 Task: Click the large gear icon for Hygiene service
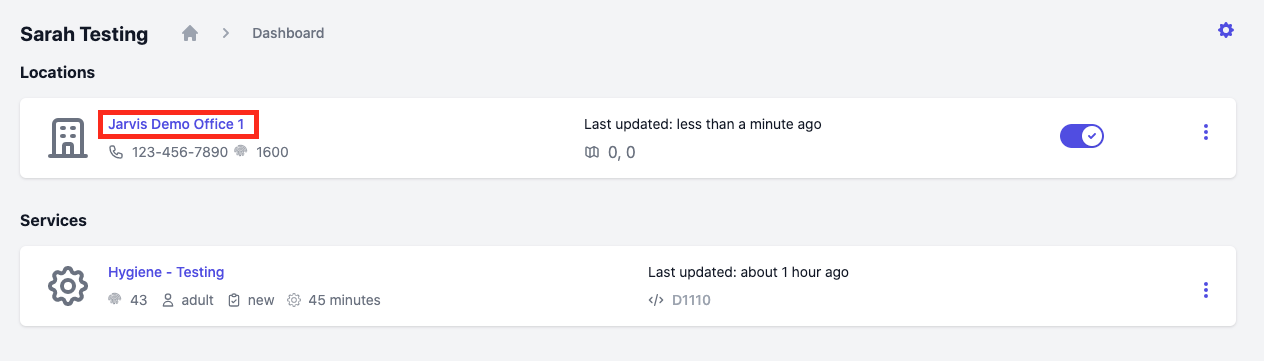coord(68,286)
